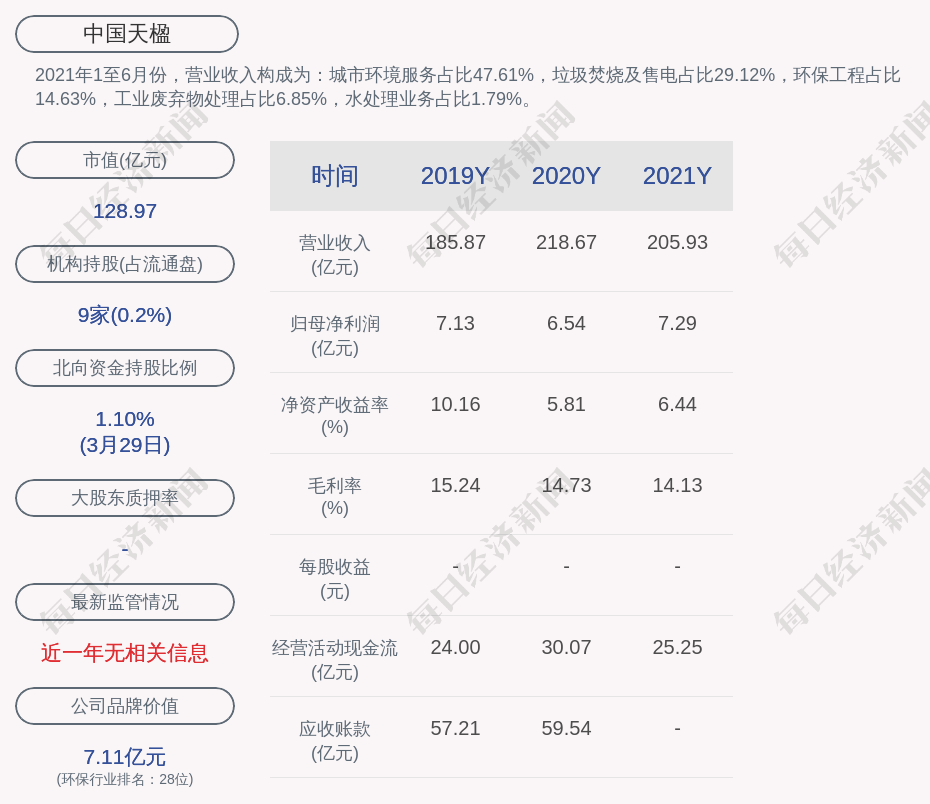Click the ROE value 5.81
Viewport: 930px width, 804px height.
point(566,404)
